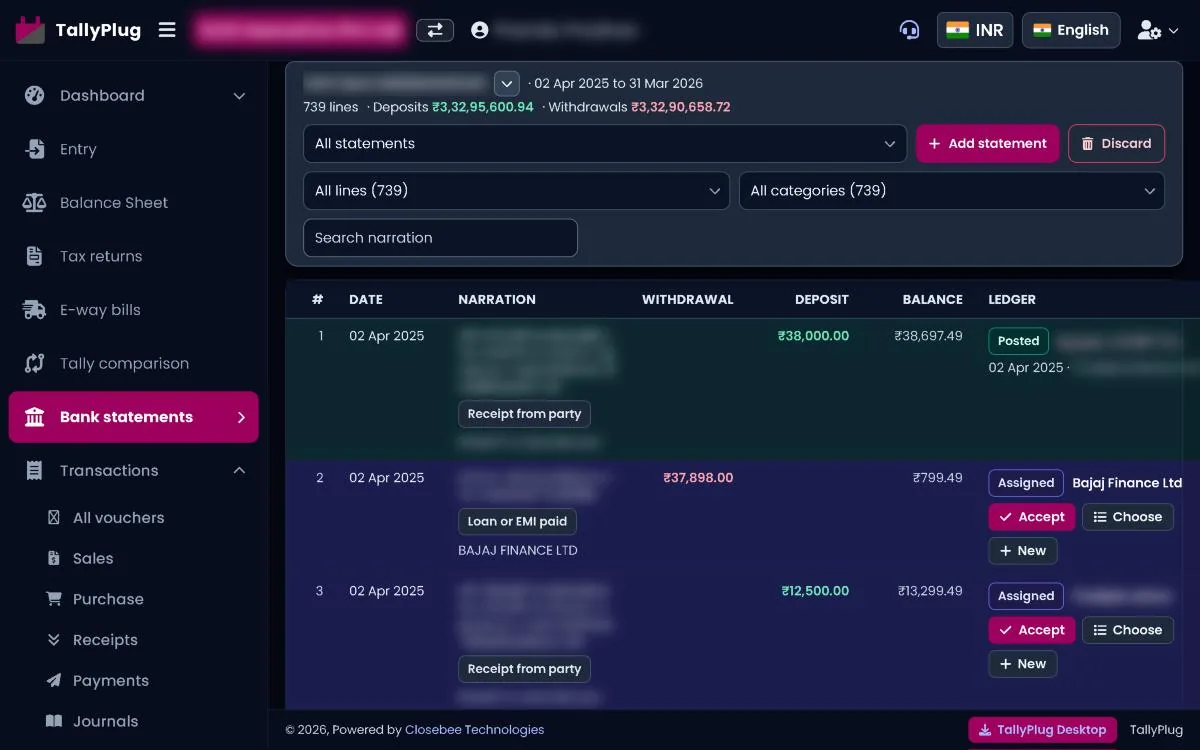The width and height of the screenshot is (1200, 750).
Task: Select Bank statements menu item
Action: [x=134, y=417]
